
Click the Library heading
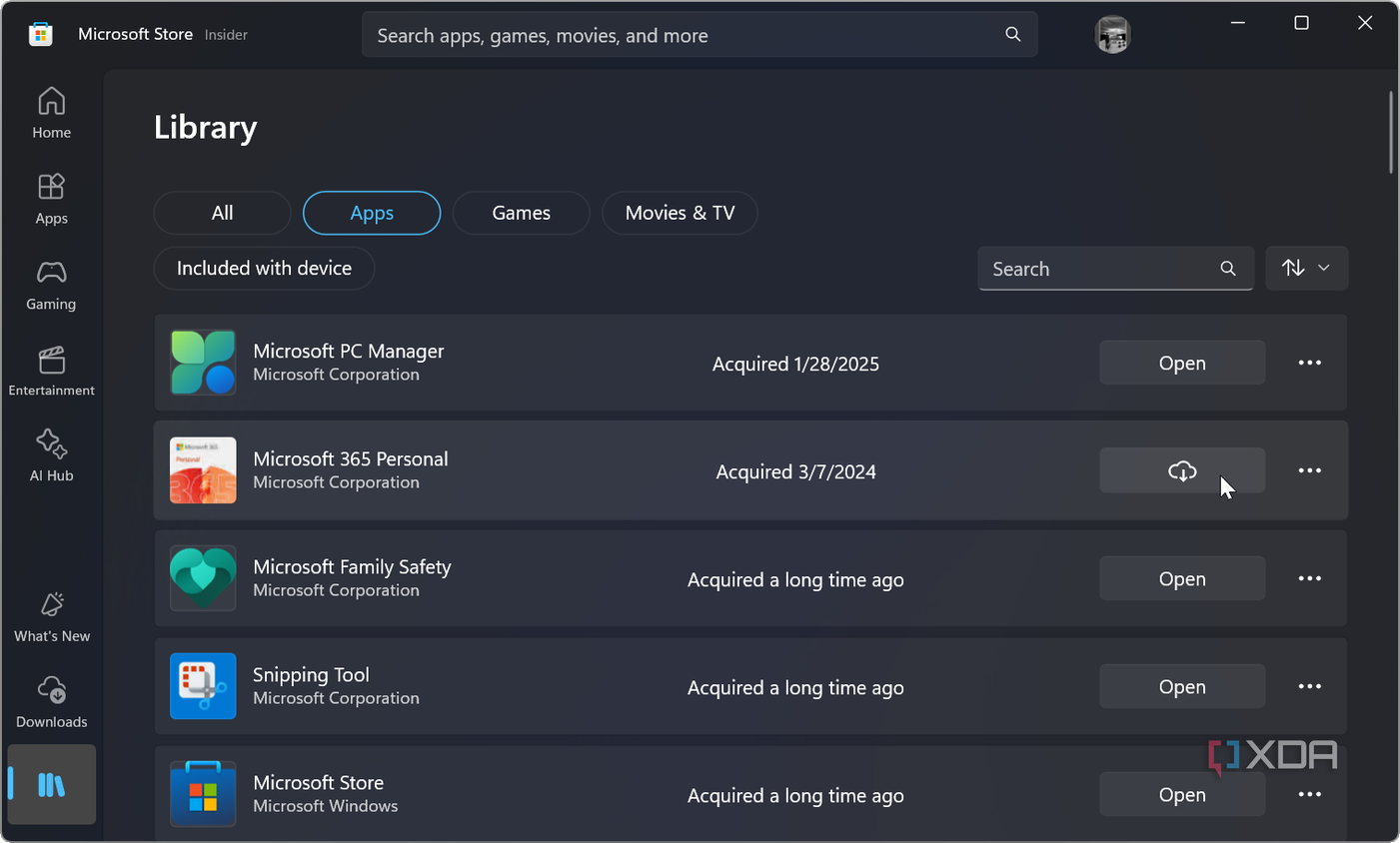[x=205, y=127]
